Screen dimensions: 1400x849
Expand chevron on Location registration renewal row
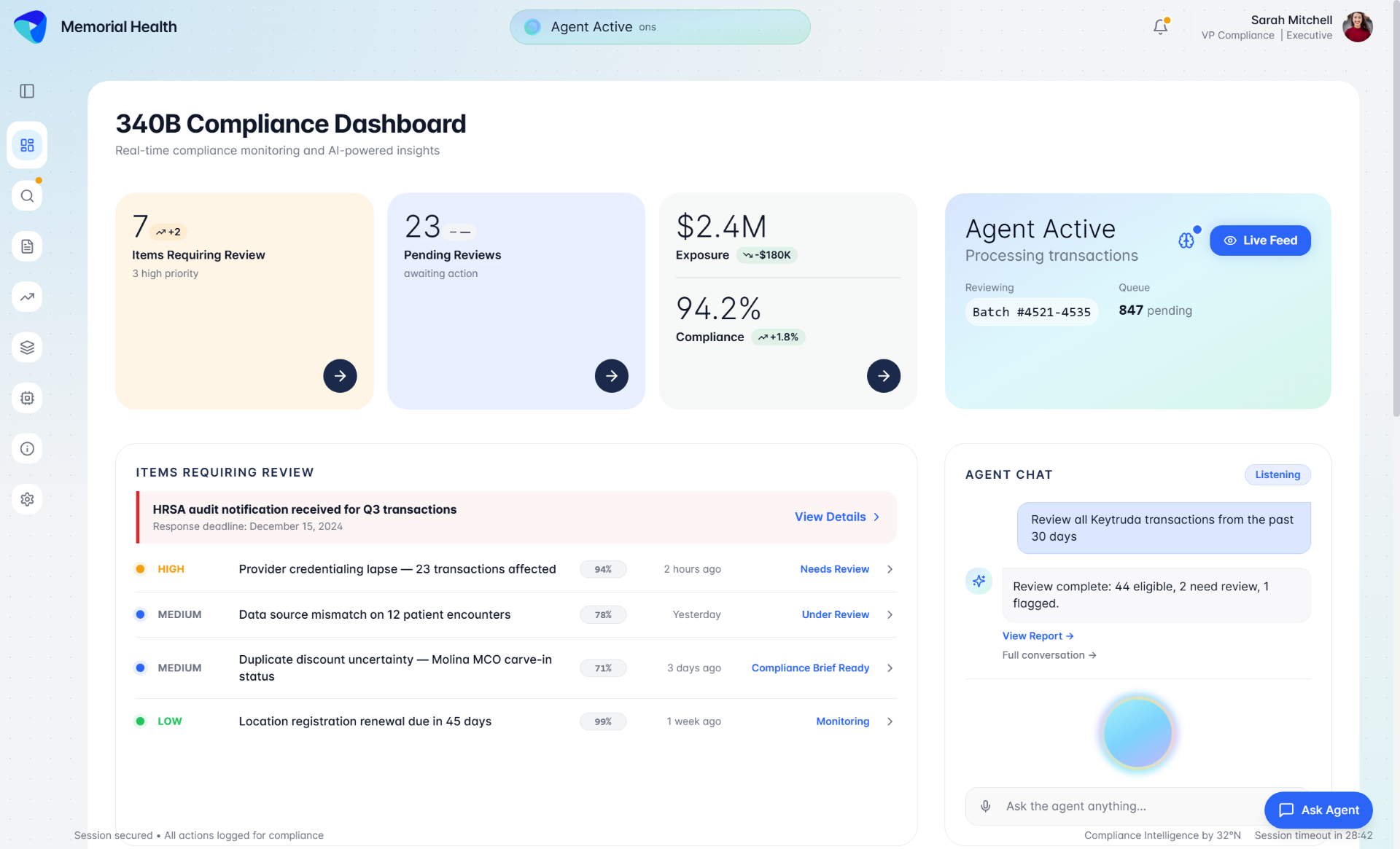pyautogui.click(x=890, y=721)
